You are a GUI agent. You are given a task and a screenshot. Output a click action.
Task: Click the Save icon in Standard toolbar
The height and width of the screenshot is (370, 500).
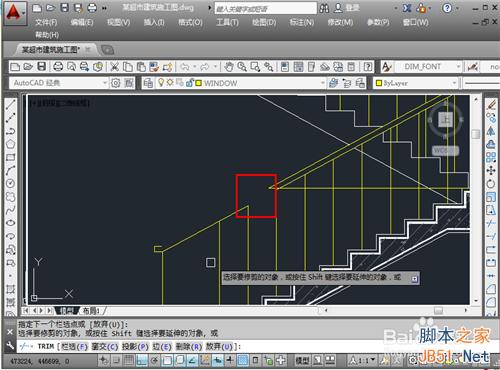[x=41, y=67]
